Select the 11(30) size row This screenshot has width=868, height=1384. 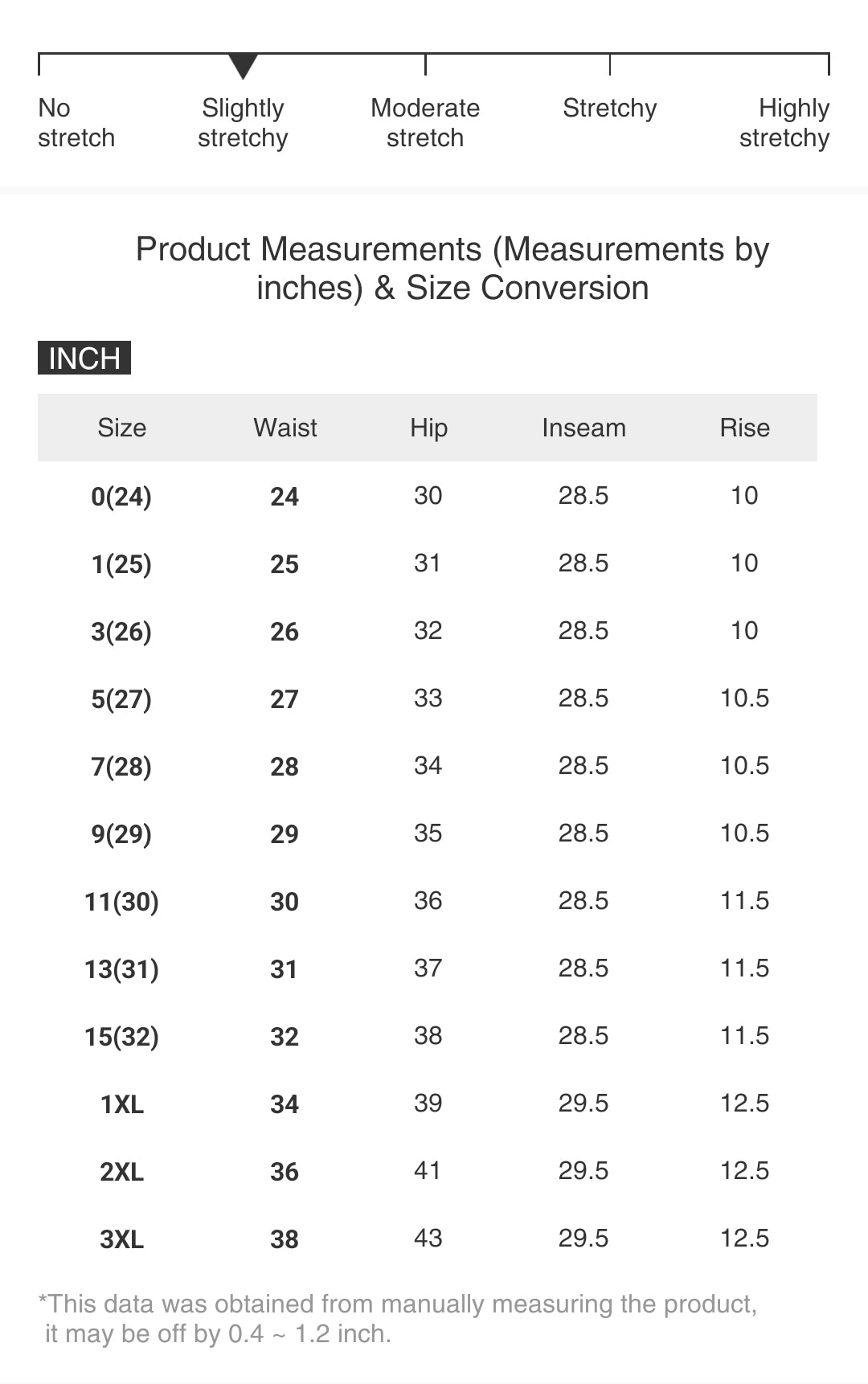121,902
